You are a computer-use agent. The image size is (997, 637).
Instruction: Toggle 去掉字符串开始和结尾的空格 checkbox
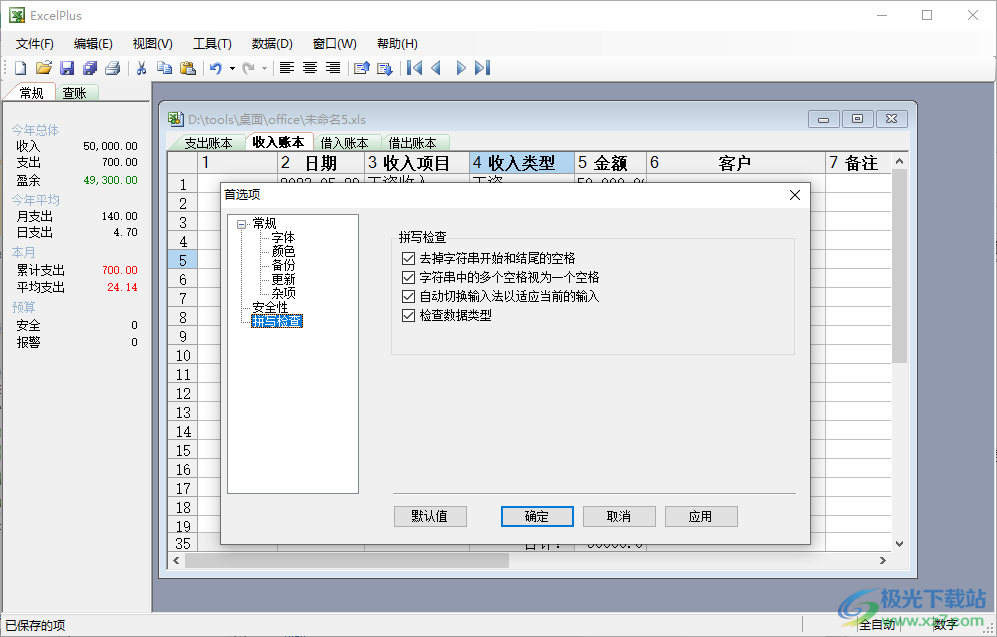pos(408,258)
